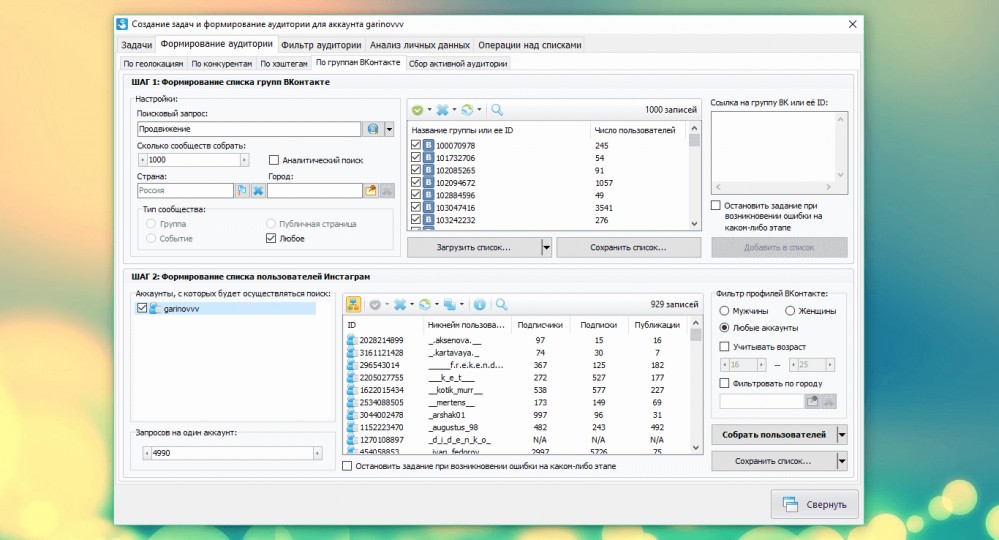Toggle the garinovvv account checkbox
Viewport: 999px width, 540px height.
(141, 308)
